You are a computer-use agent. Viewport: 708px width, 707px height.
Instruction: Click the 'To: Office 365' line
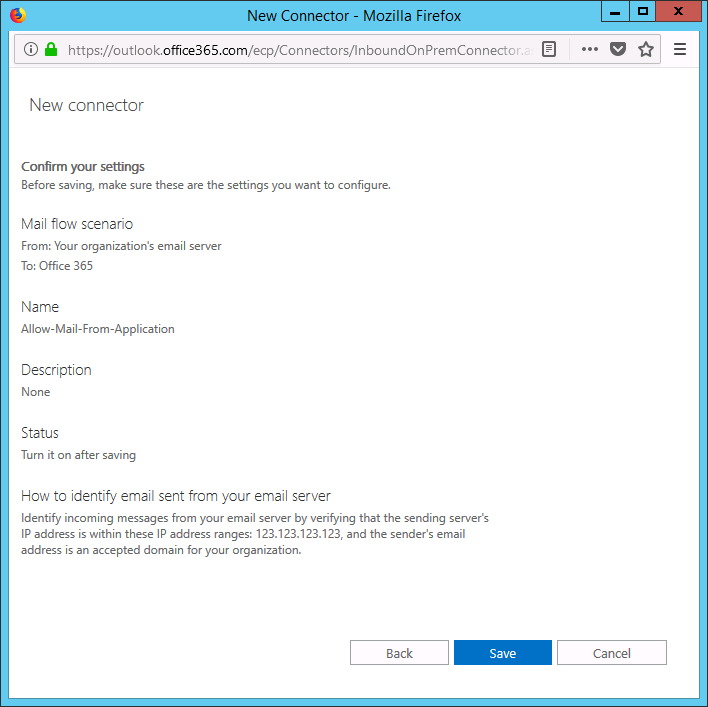(x=56, y=265)
